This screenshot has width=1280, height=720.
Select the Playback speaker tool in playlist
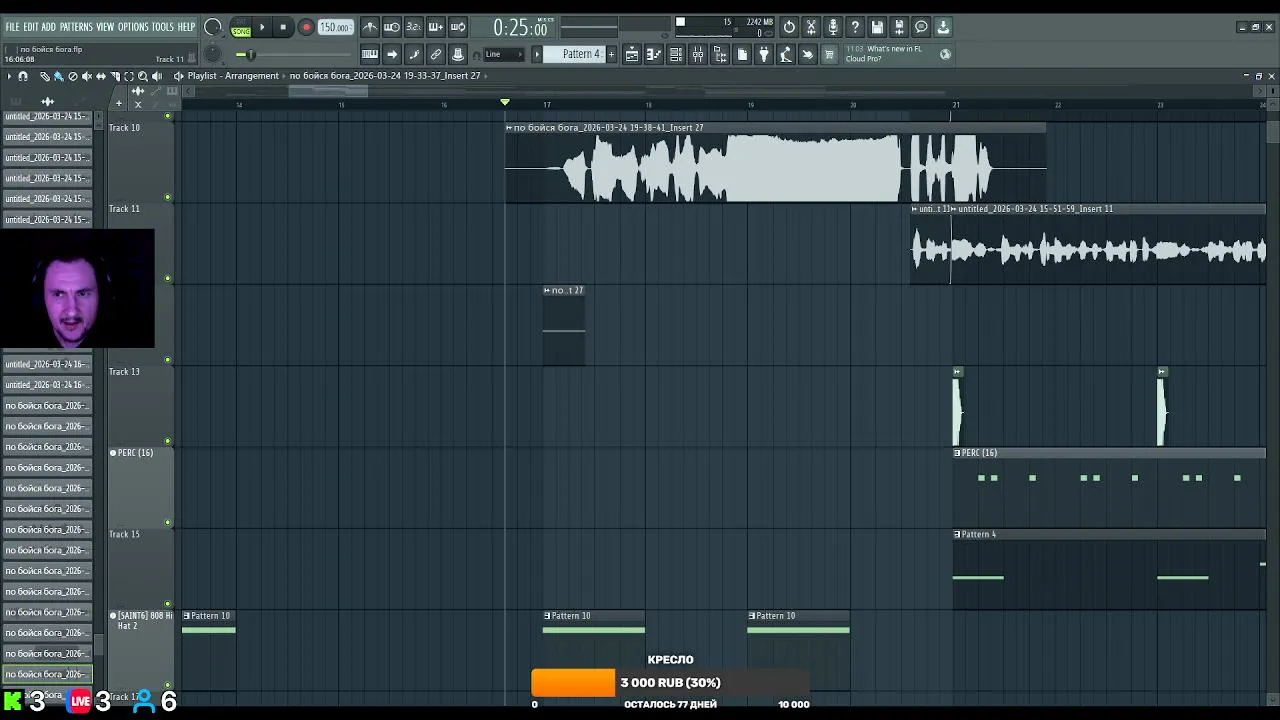tap(157, 76)
